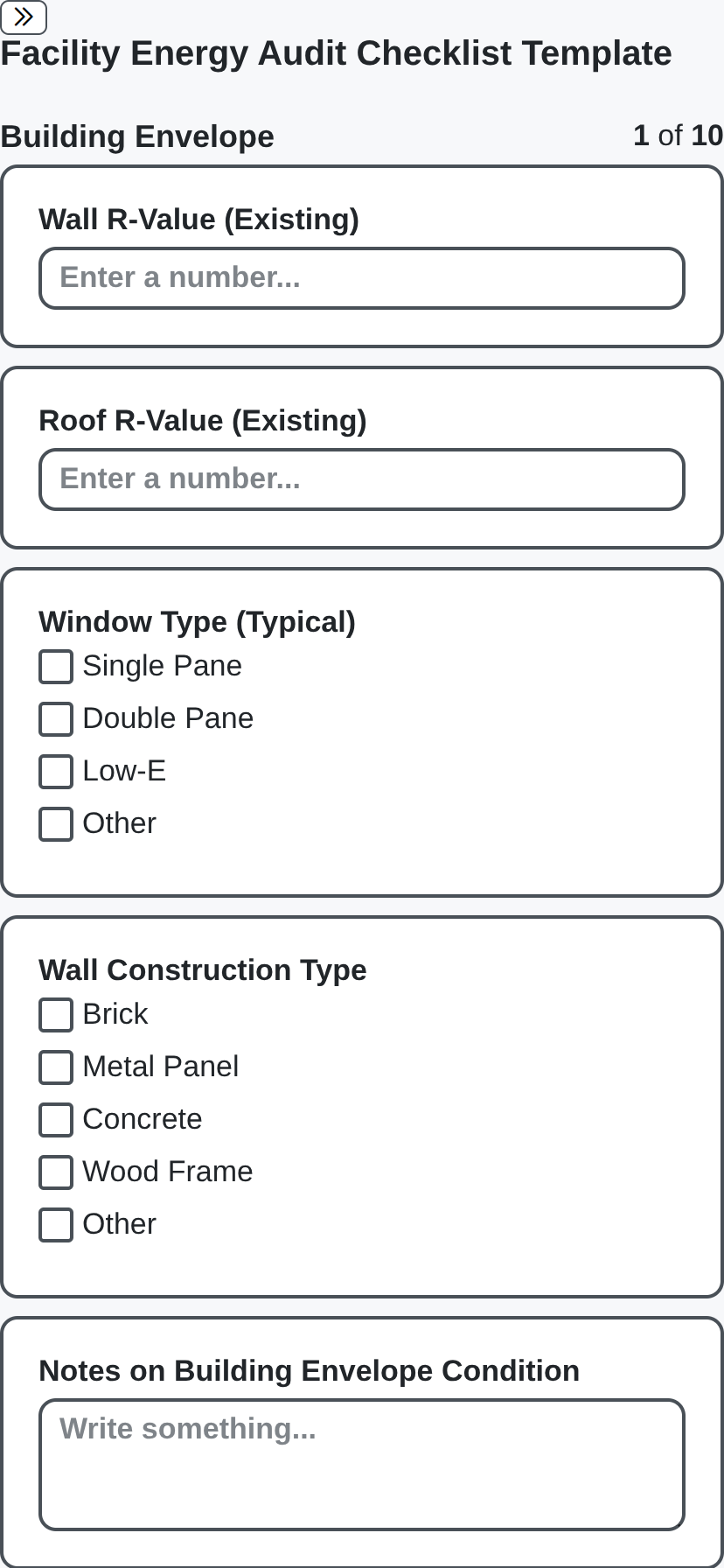Check Other under Window Type
Image resolution: width=724 pixels, height=1568 pixels.
[55, 823]
